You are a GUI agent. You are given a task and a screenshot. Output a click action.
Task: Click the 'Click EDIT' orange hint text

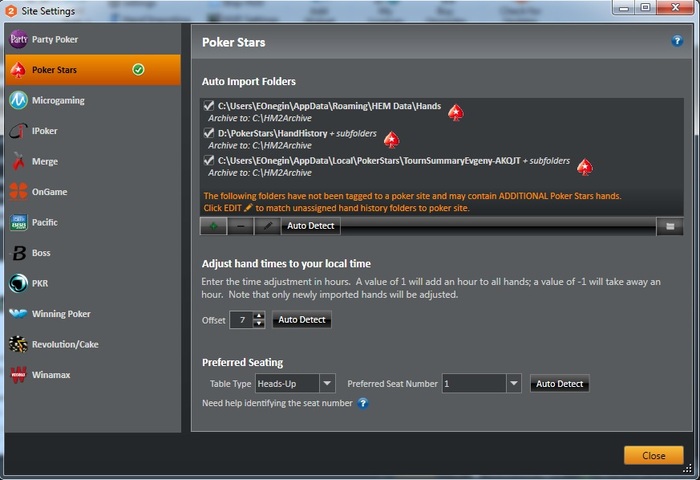pyautogui.click(x=337, y=208)
